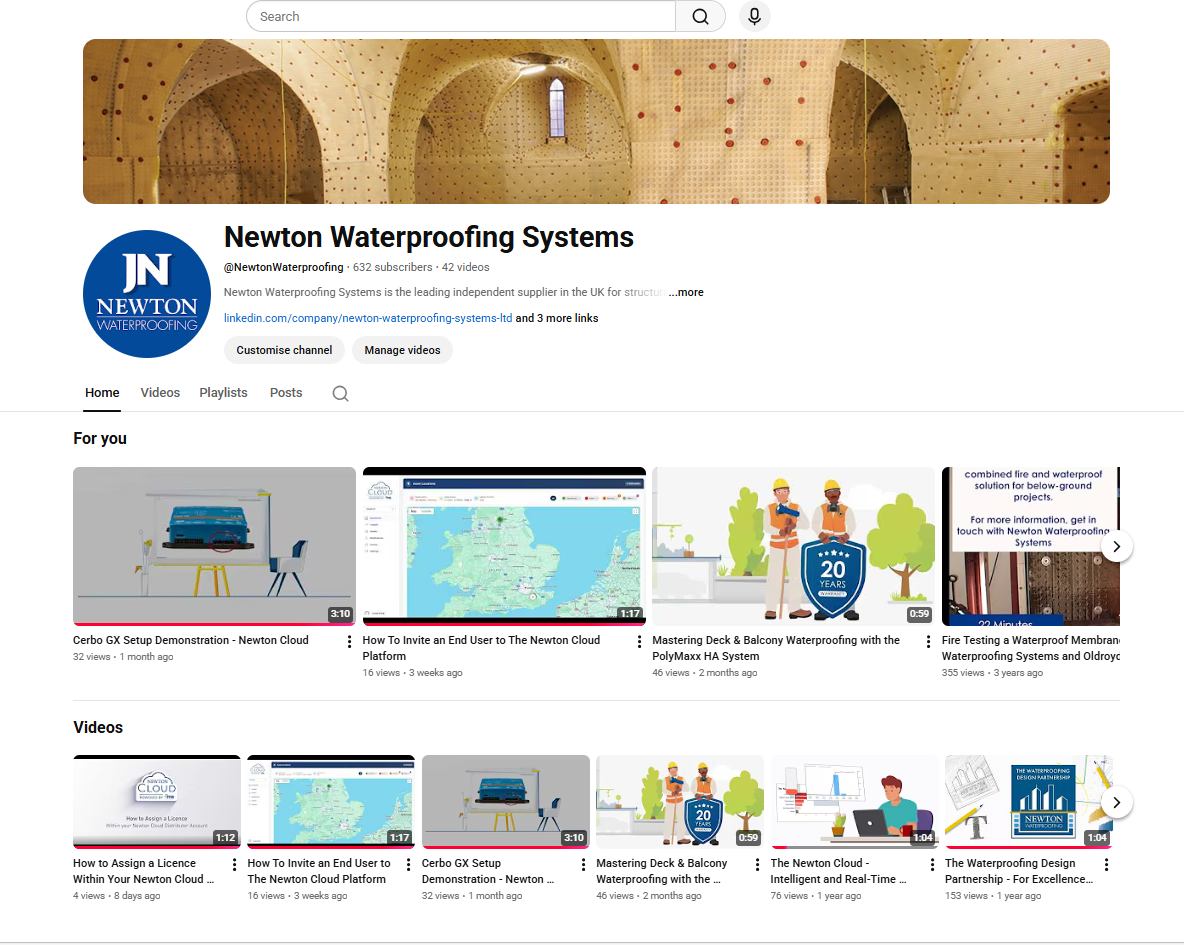Open the LinkedIn company link
The width and height of the screenshot is (1184, 945).
coord(368,318)
